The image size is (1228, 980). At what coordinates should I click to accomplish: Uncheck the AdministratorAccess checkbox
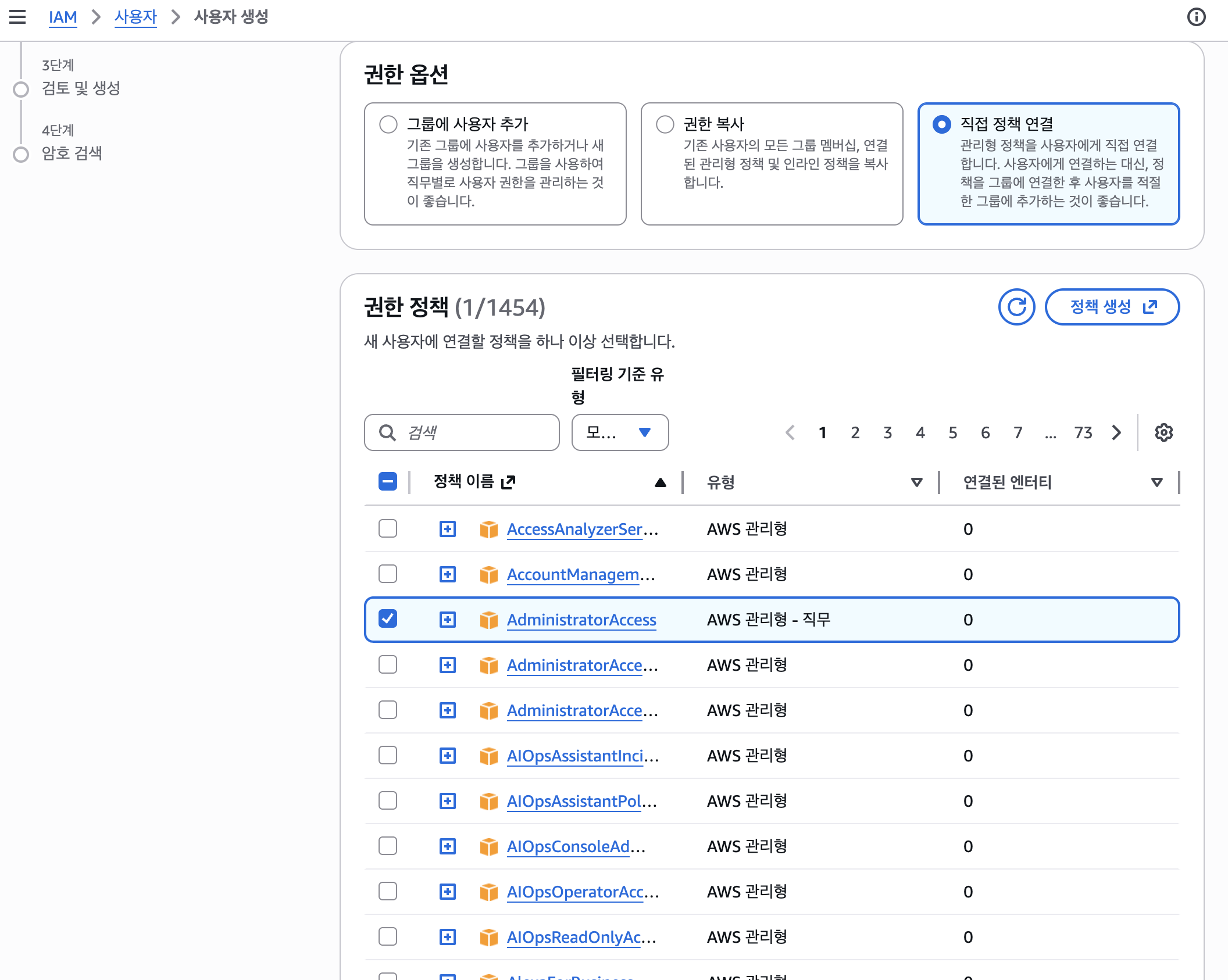point(387,620)
